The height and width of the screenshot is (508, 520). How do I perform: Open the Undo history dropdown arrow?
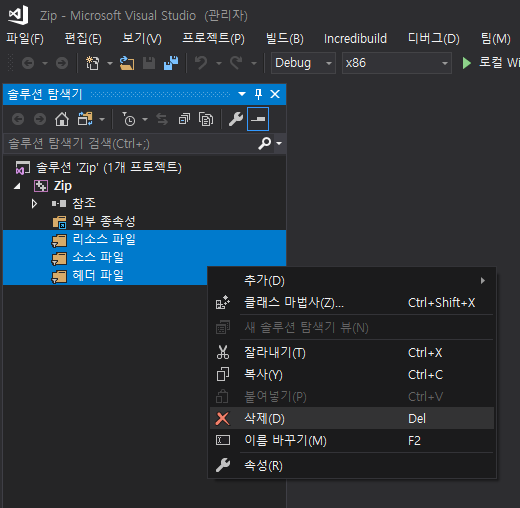[x=219, y=63]
